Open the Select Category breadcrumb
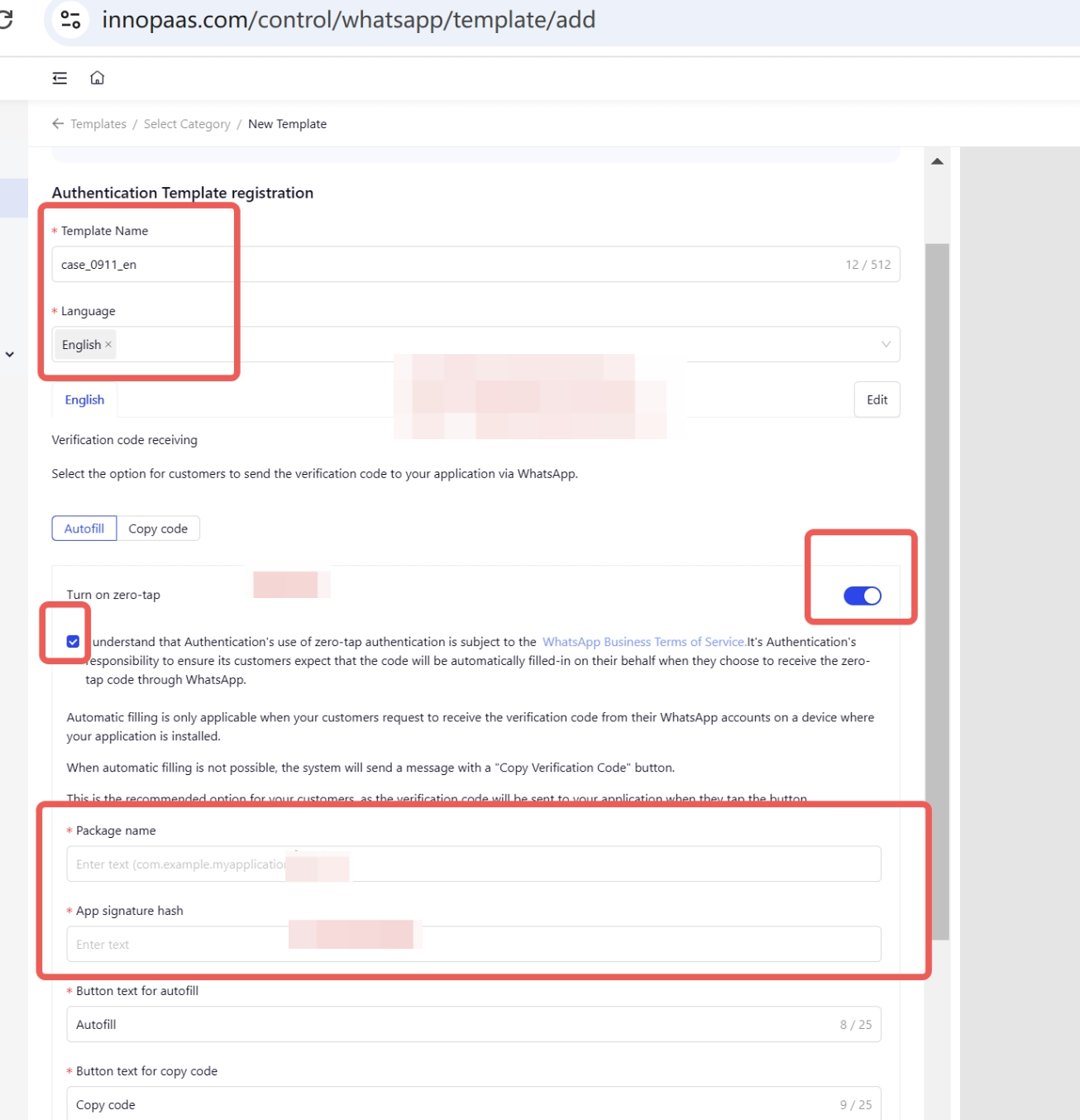The width and height of the screenshot is (1080, 1120). tap(187, 124)
